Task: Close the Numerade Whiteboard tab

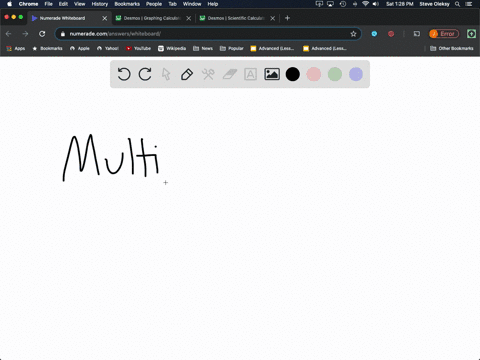Action: pyautogui.click(x=105, y=18)
